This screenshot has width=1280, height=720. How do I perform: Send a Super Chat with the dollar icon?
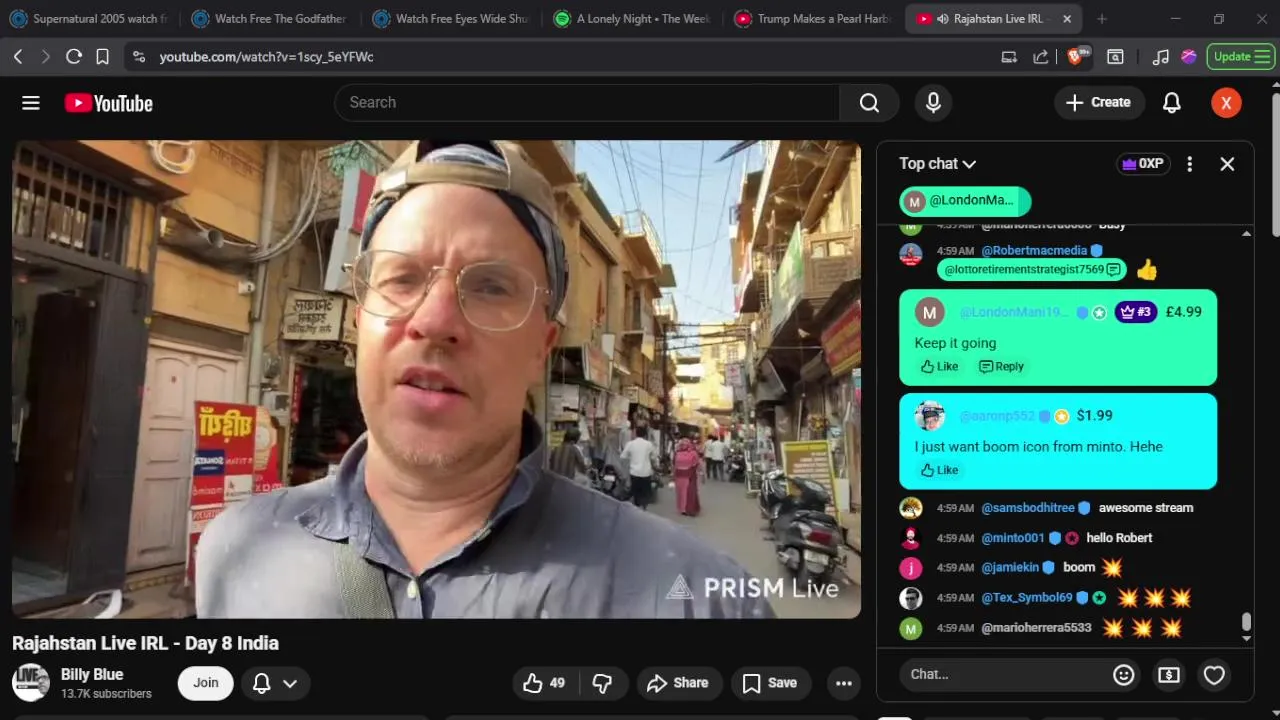click(1169, 675)
